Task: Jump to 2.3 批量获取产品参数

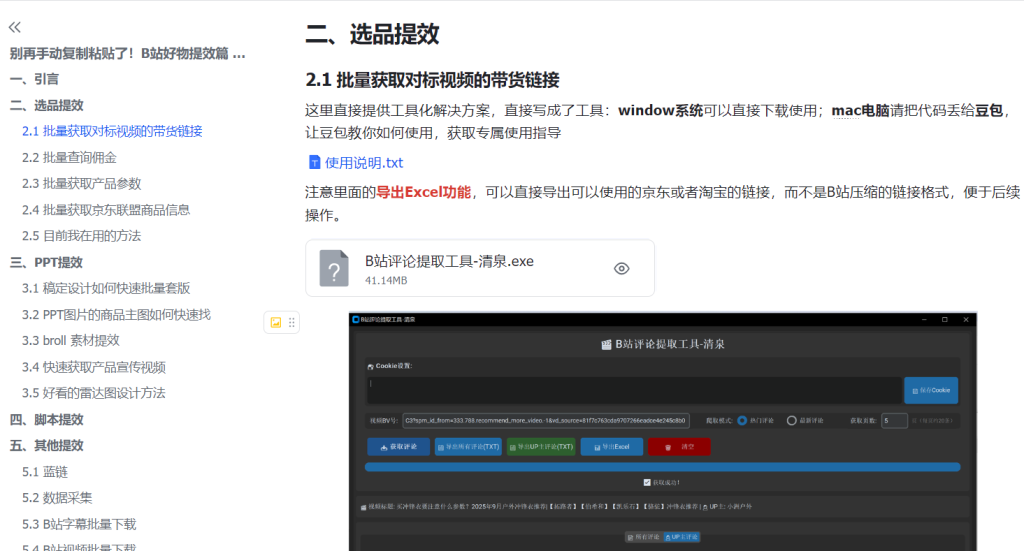Action: coord(82,183)
